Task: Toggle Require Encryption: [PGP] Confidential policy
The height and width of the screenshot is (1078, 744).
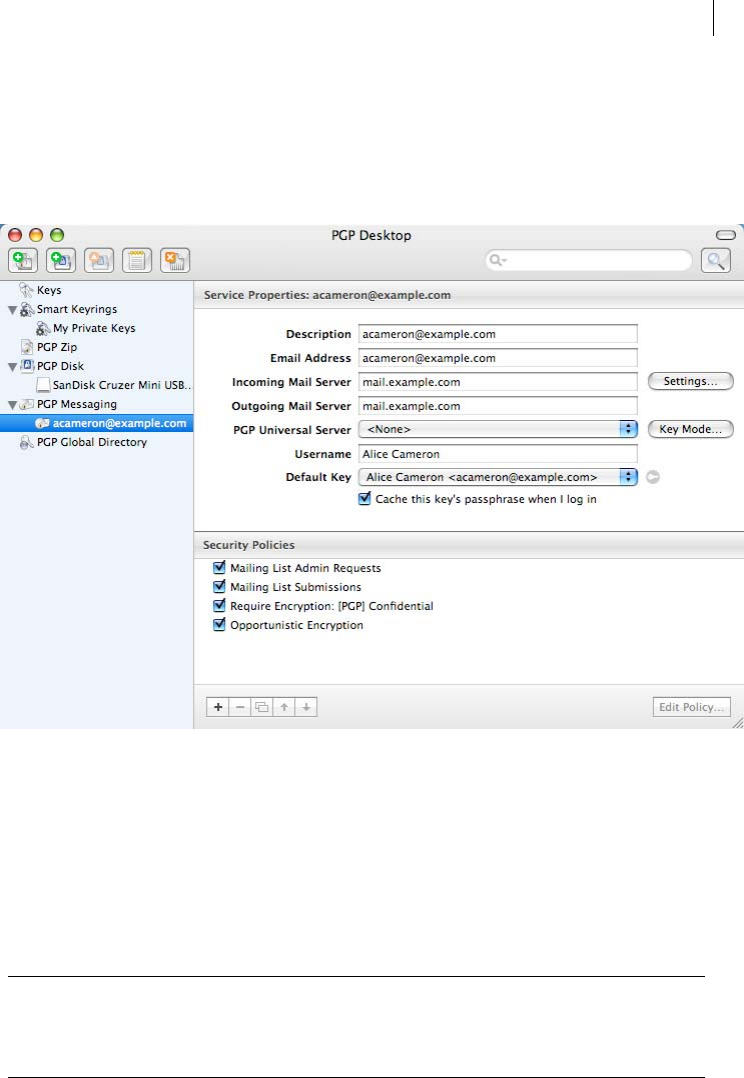Action: pos(219,606)
